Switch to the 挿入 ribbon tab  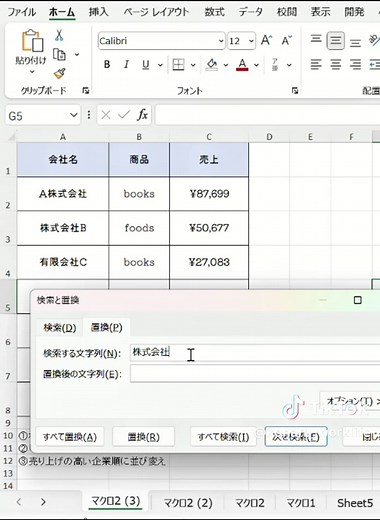(x=99, y=12)
